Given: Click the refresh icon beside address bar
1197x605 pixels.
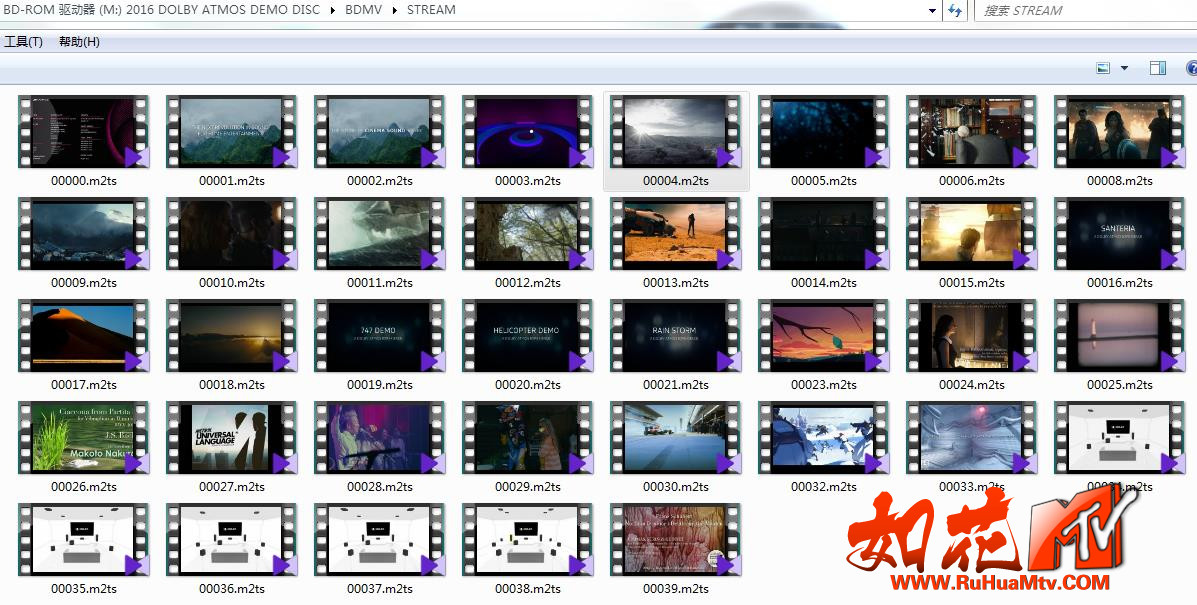Looking at the screenshot, I should [955, 11].
